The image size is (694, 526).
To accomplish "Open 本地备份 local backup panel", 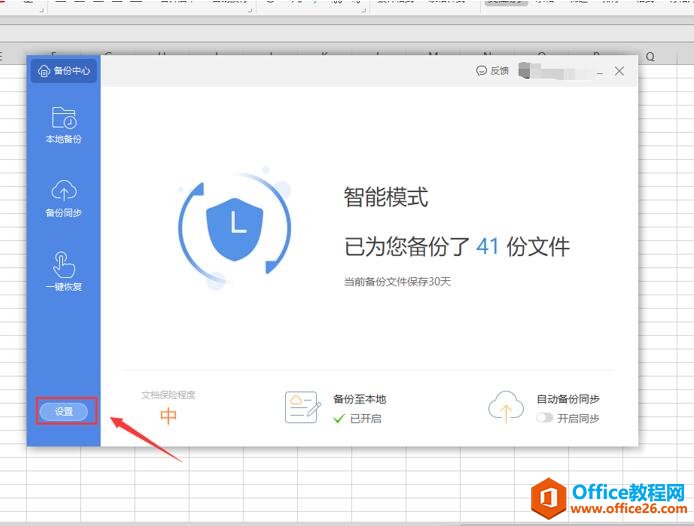I will [64, 125].
